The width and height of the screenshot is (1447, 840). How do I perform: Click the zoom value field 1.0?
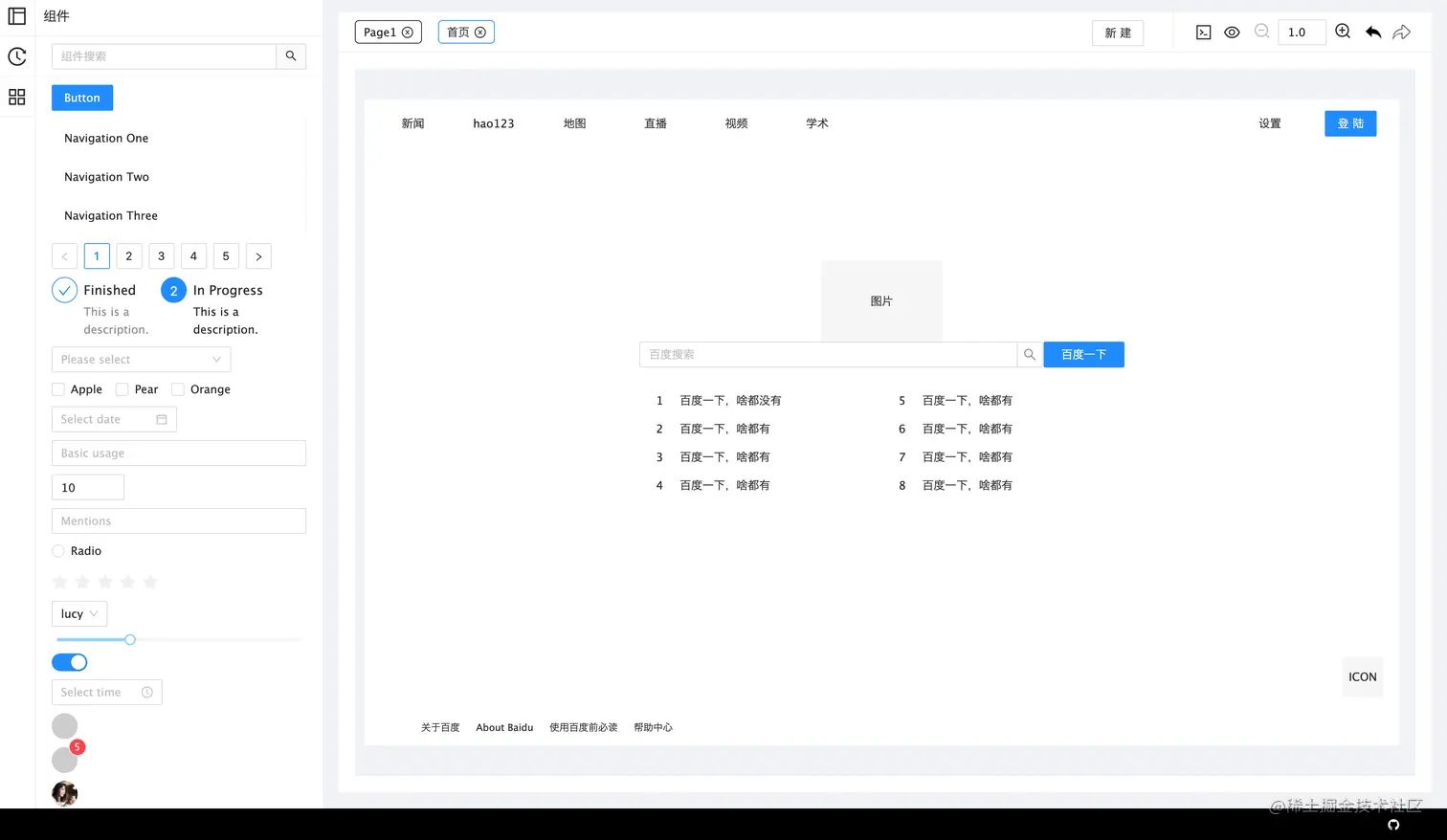(x=1302, y=33)
